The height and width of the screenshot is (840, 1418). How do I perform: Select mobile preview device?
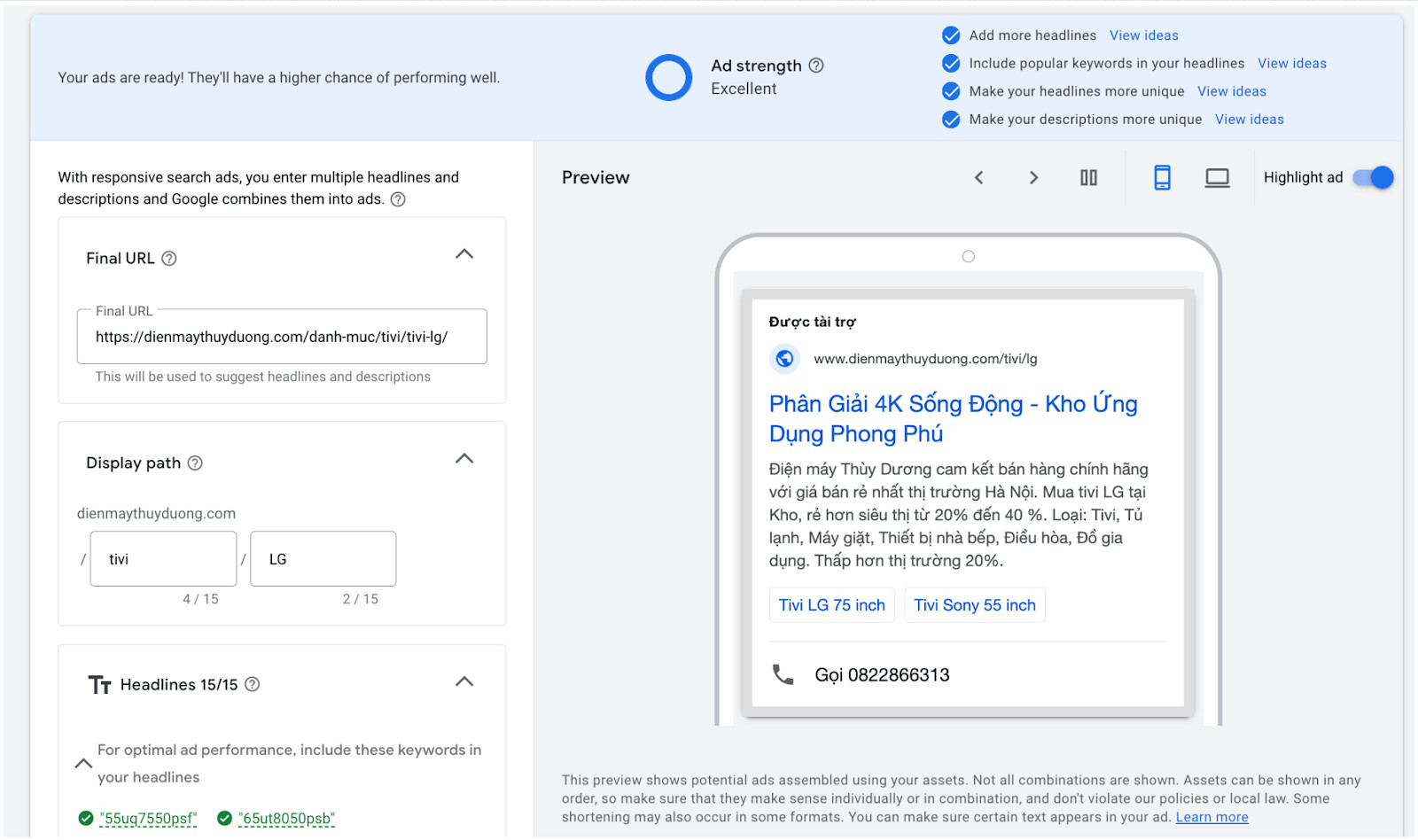point(1162,178)
